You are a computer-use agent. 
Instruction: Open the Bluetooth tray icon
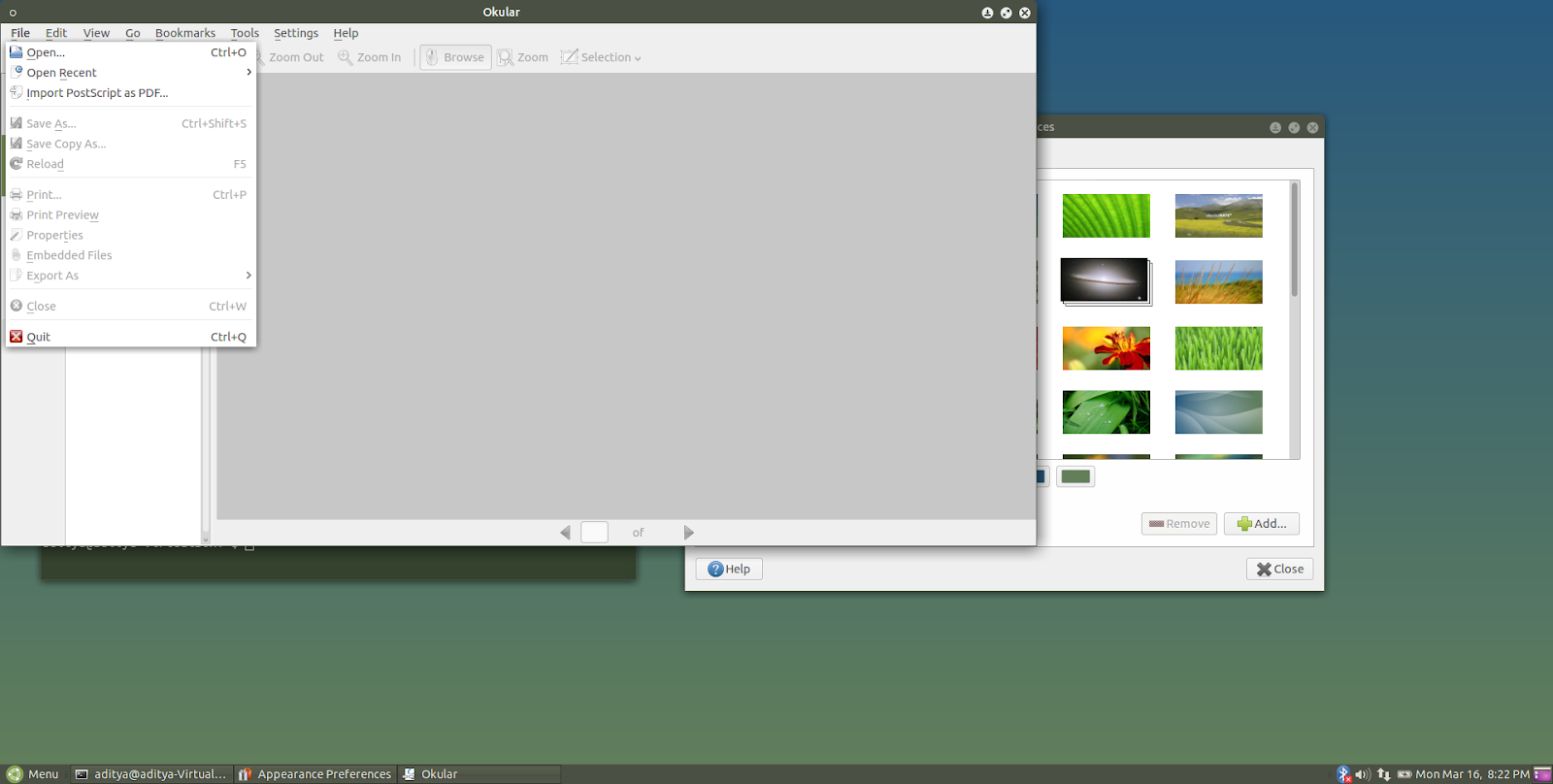(1344, 774)
